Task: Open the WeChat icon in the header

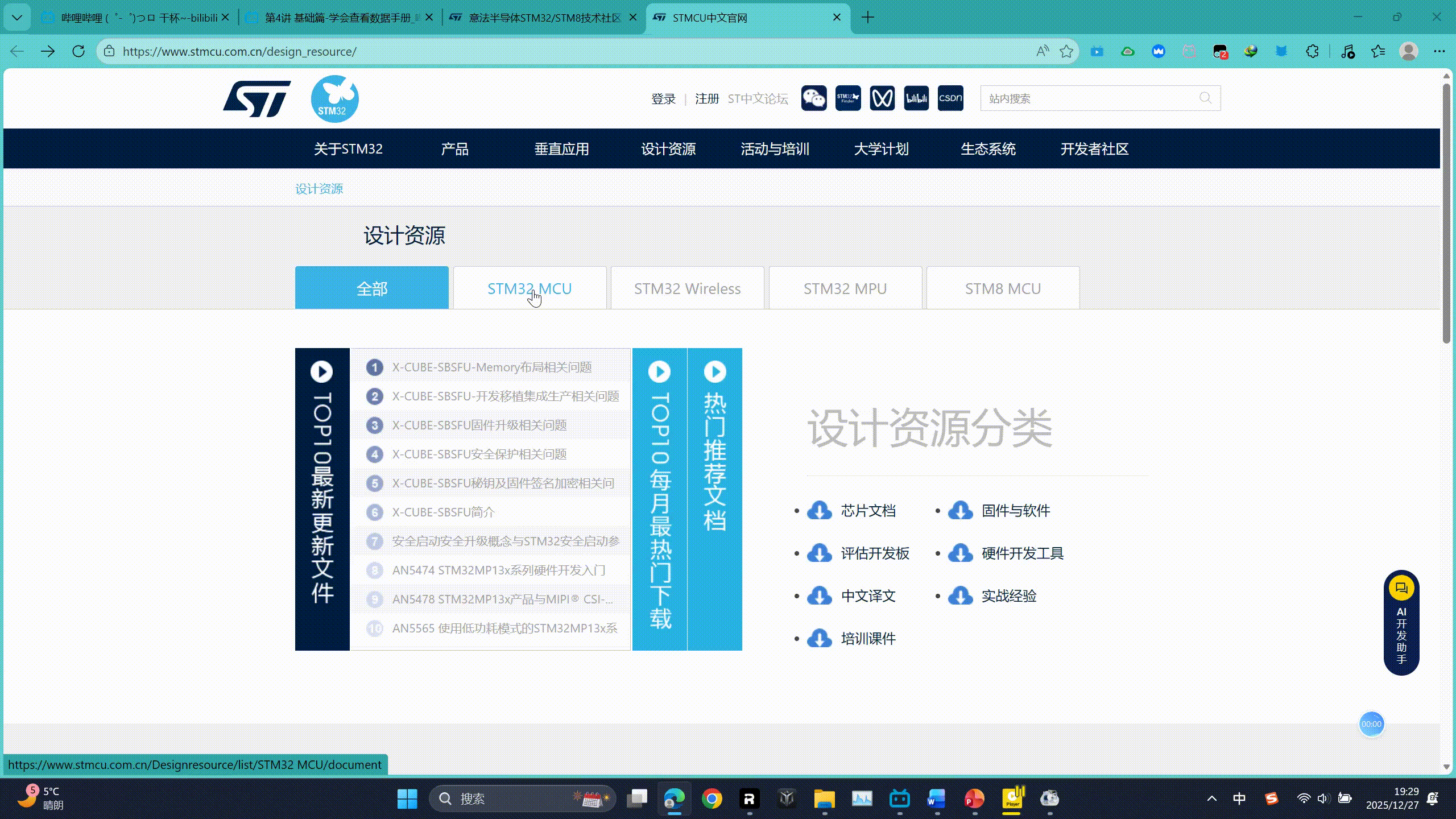Action: click(x=814, y=98)
